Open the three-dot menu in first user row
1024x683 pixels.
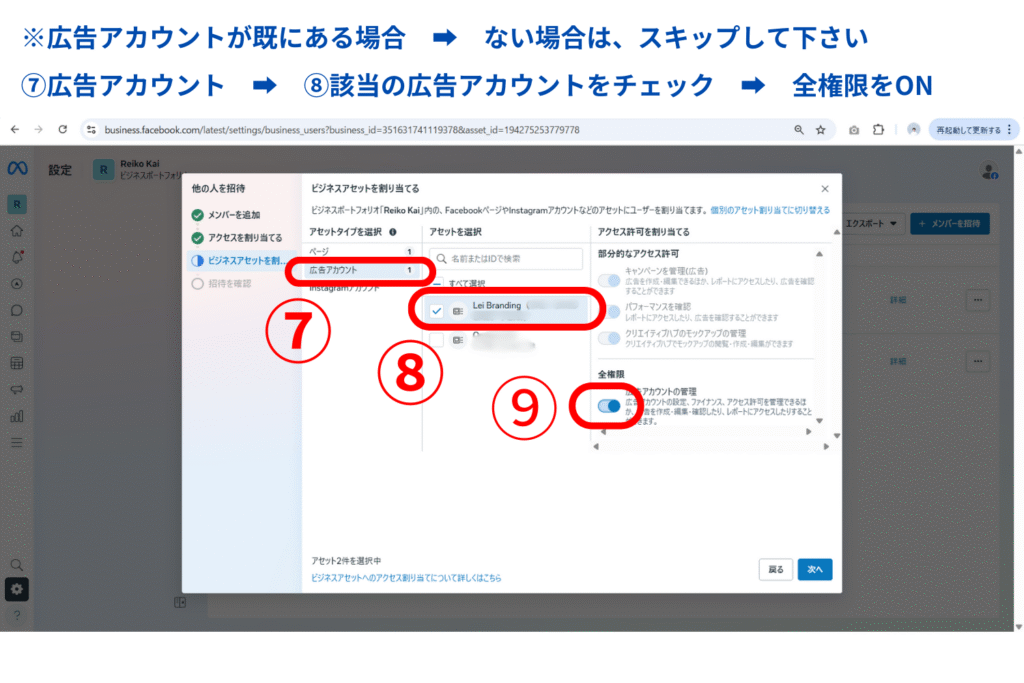(x=976, y=299)
